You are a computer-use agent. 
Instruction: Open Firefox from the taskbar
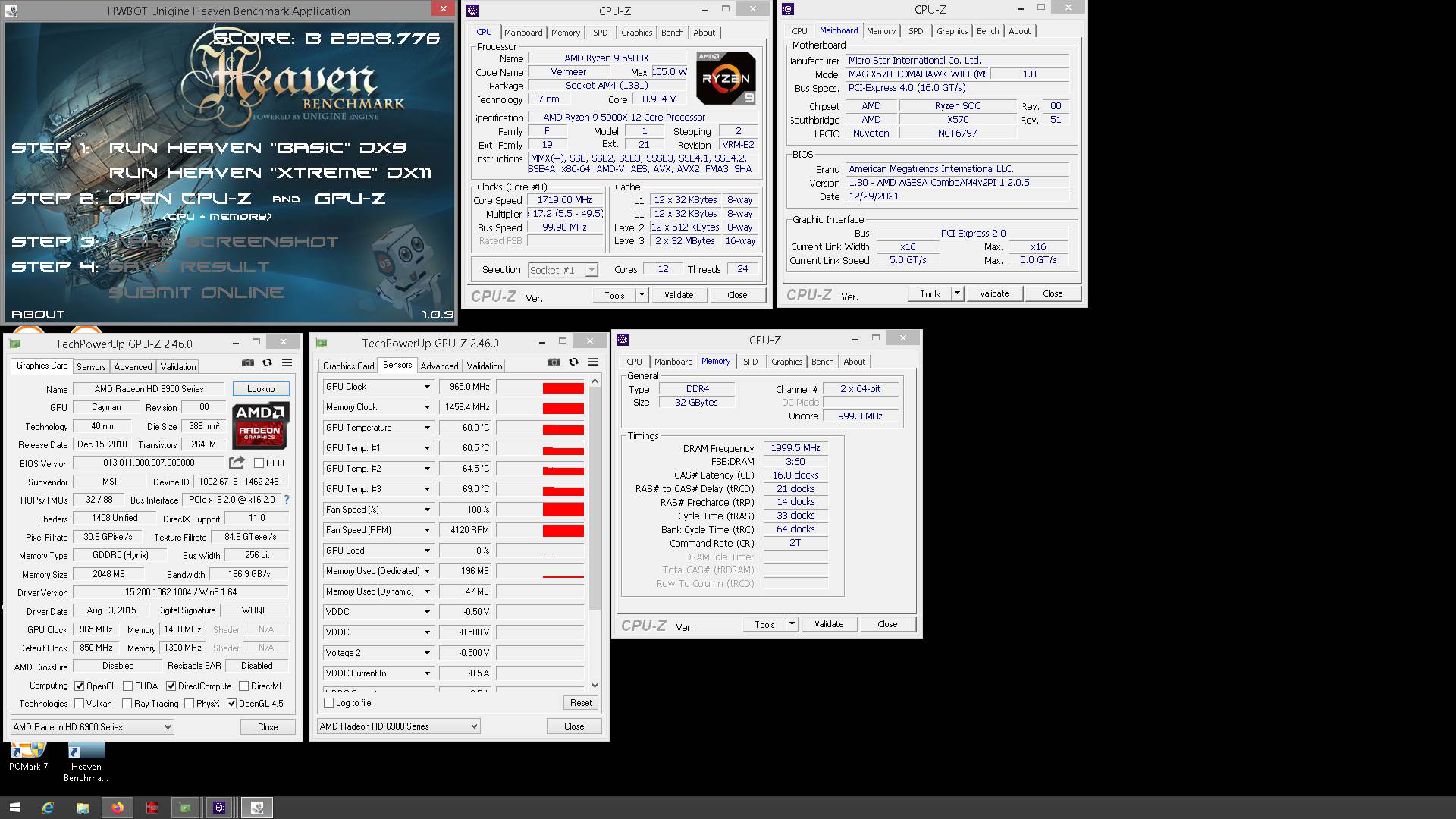117,808
